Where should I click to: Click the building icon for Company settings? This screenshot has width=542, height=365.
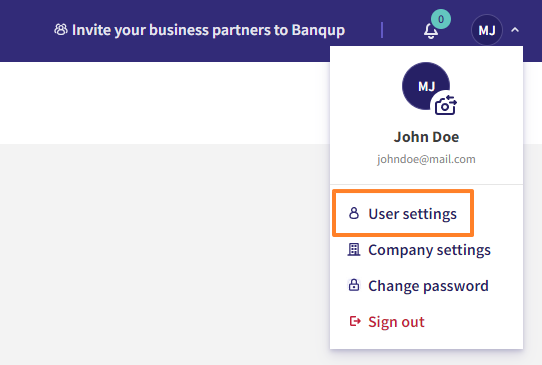(x=354, y=249)
